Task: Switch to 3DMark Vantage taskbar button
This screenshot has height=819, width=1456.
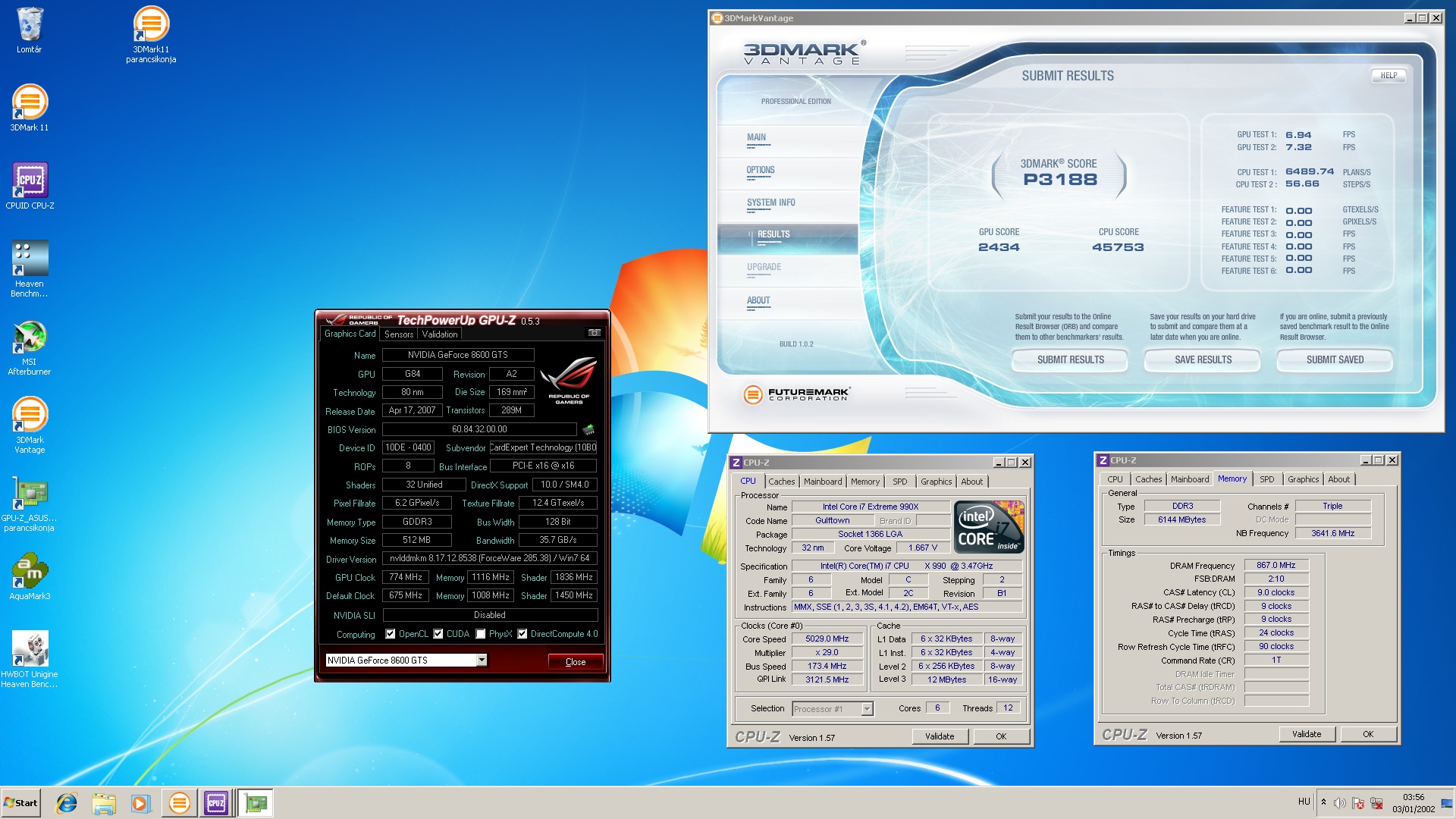Action: [179, 803]
